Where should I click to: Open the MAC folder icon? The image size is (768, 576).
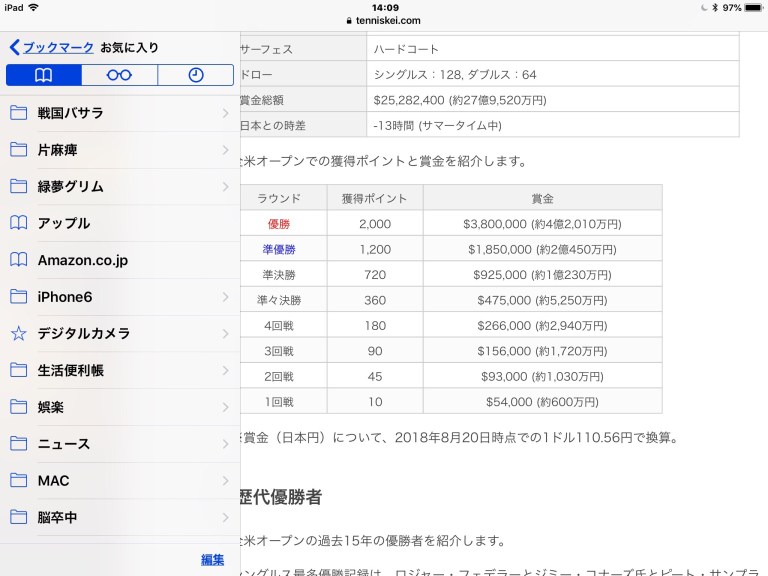pos(18,481)
